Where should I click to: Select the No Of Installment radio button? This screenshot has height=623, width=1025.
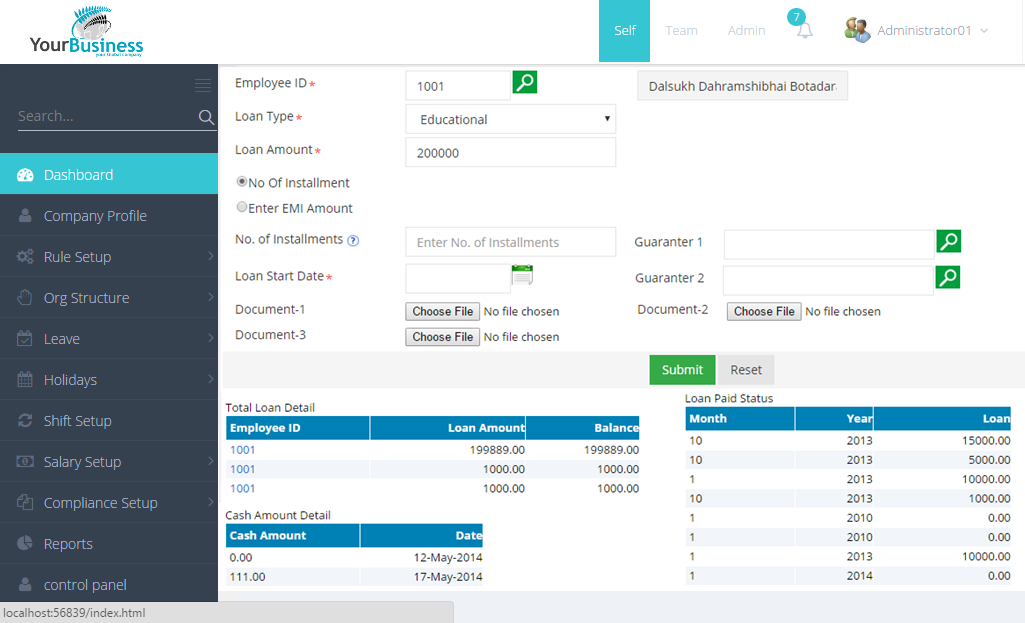point(241,182)
